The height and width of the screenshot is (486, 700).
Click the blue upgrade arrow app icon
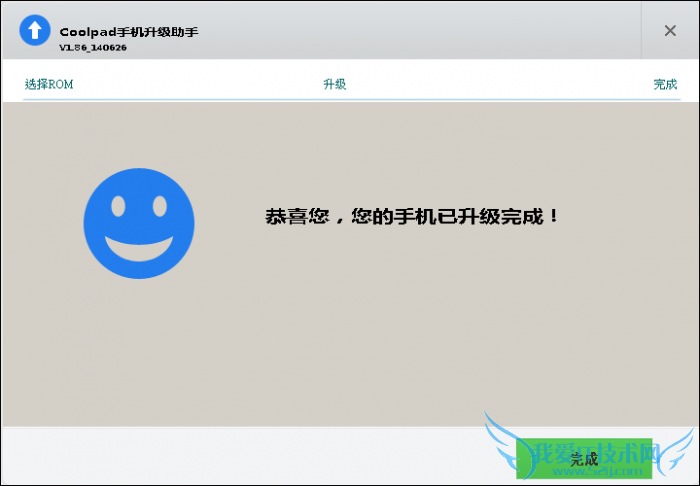[34, 31]
